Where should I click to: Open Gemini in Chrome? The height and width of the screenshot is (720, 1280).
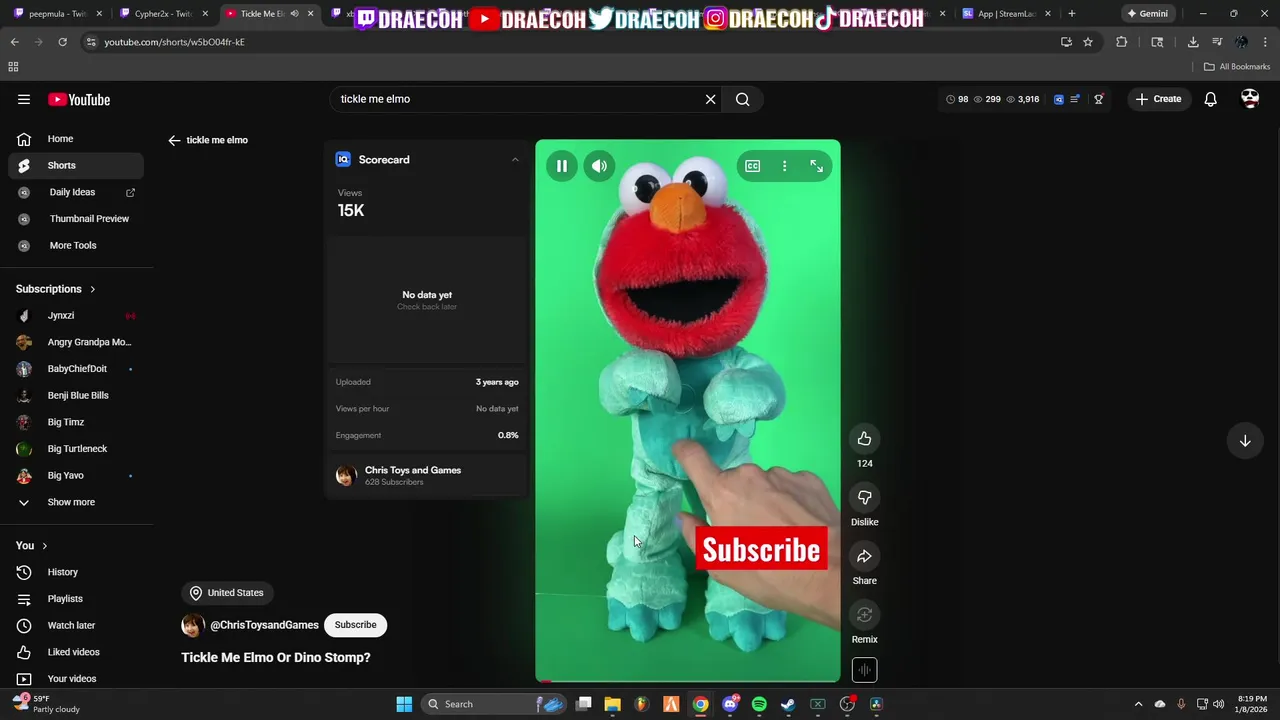pyautogui.click(x=1147, y=14)
